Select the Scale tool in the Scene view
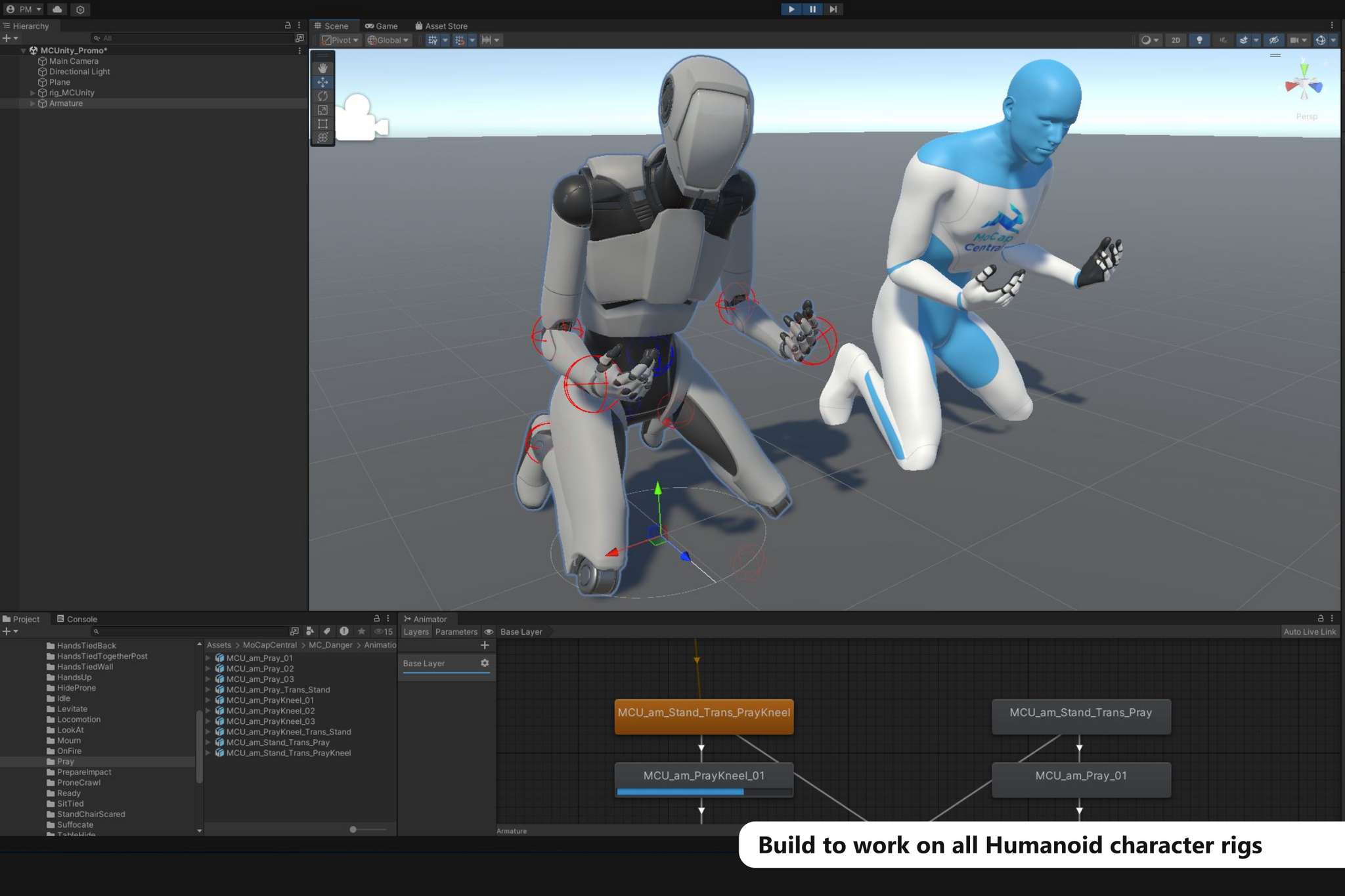This screenshot has height=896, width=1345. pyautogui.click(x=322, y=110)
